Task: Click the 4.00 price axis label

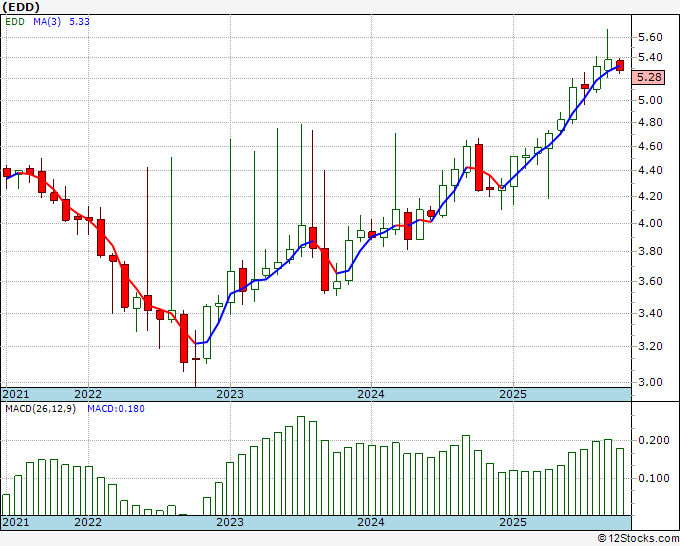Action: pos(649,224)
